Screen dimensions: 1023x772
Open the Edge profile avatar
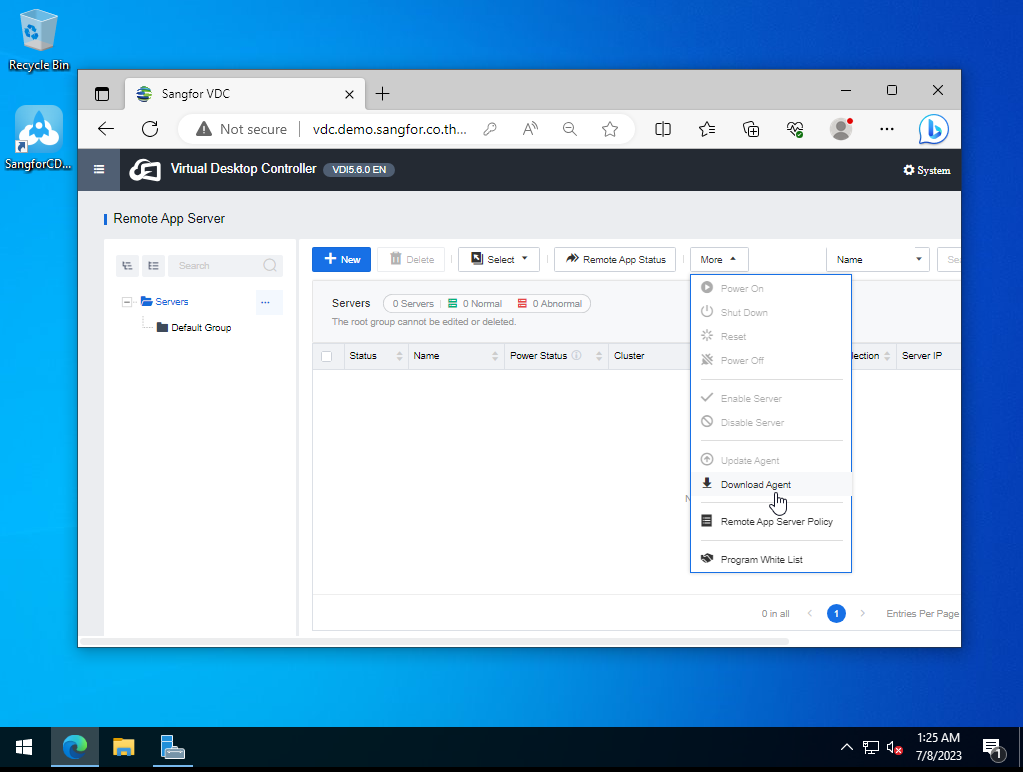[841, 129]
